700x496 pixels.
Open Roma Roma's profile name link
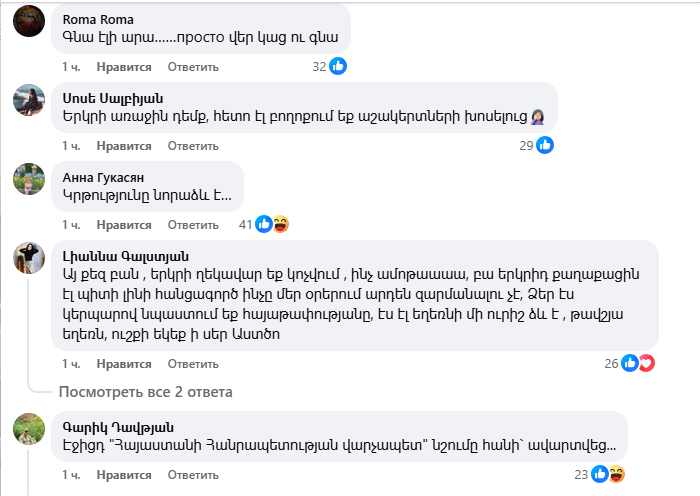point(97,19)
